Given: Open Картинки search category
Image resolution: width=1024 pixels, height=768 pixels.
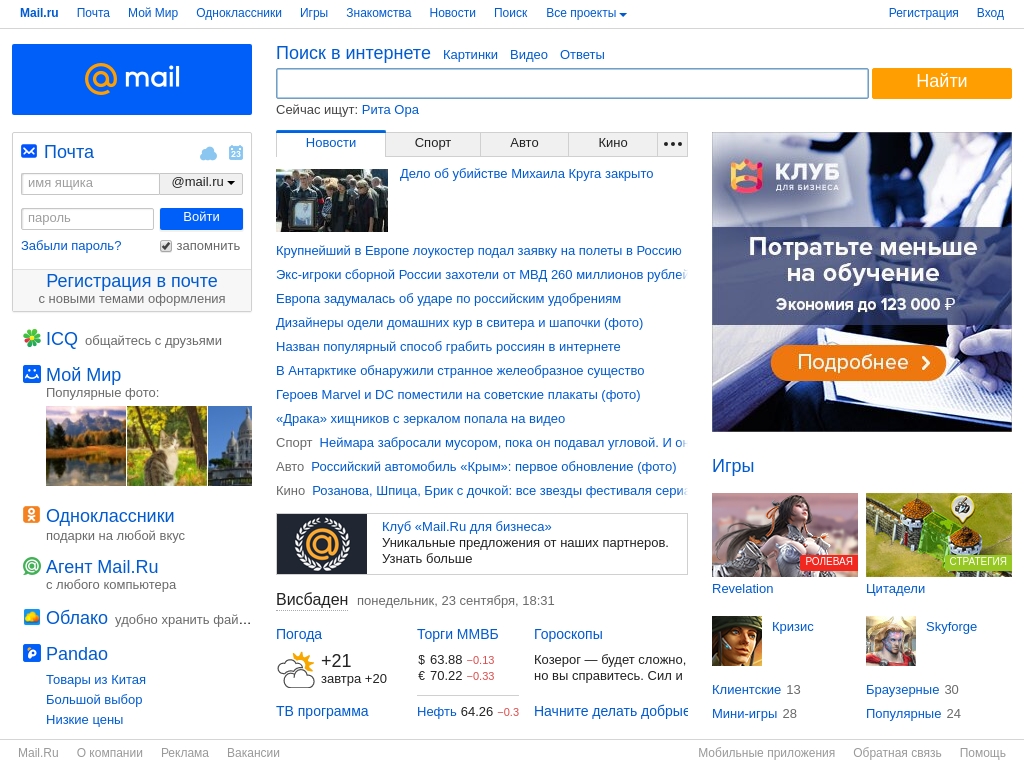Looking at the screenshot, I should pyautogui.click(x=470, y=55).
